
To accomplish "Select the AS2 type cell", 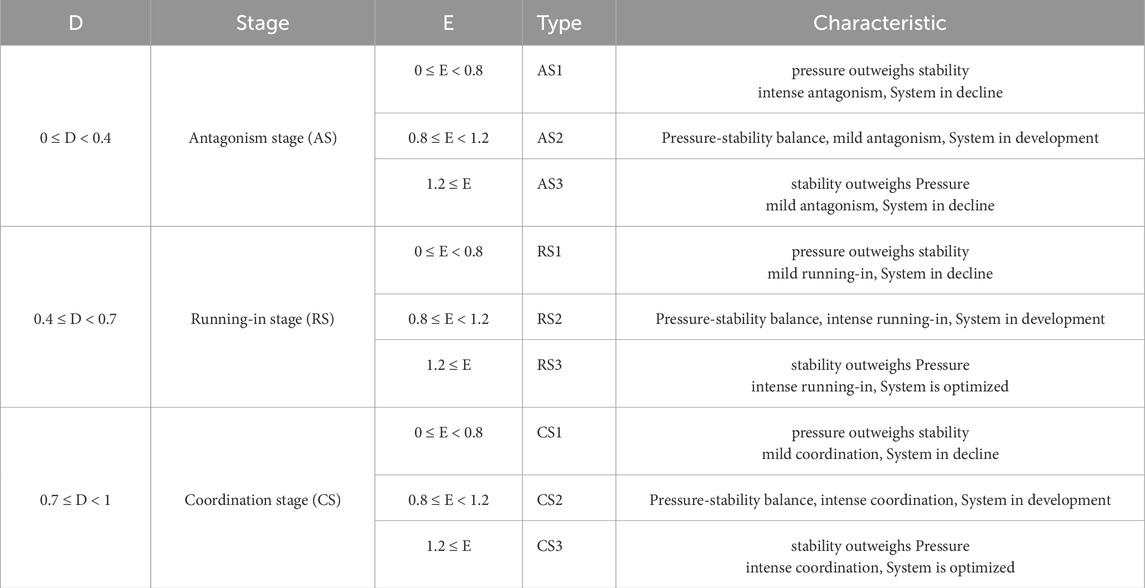I will (x=551, y=139).
